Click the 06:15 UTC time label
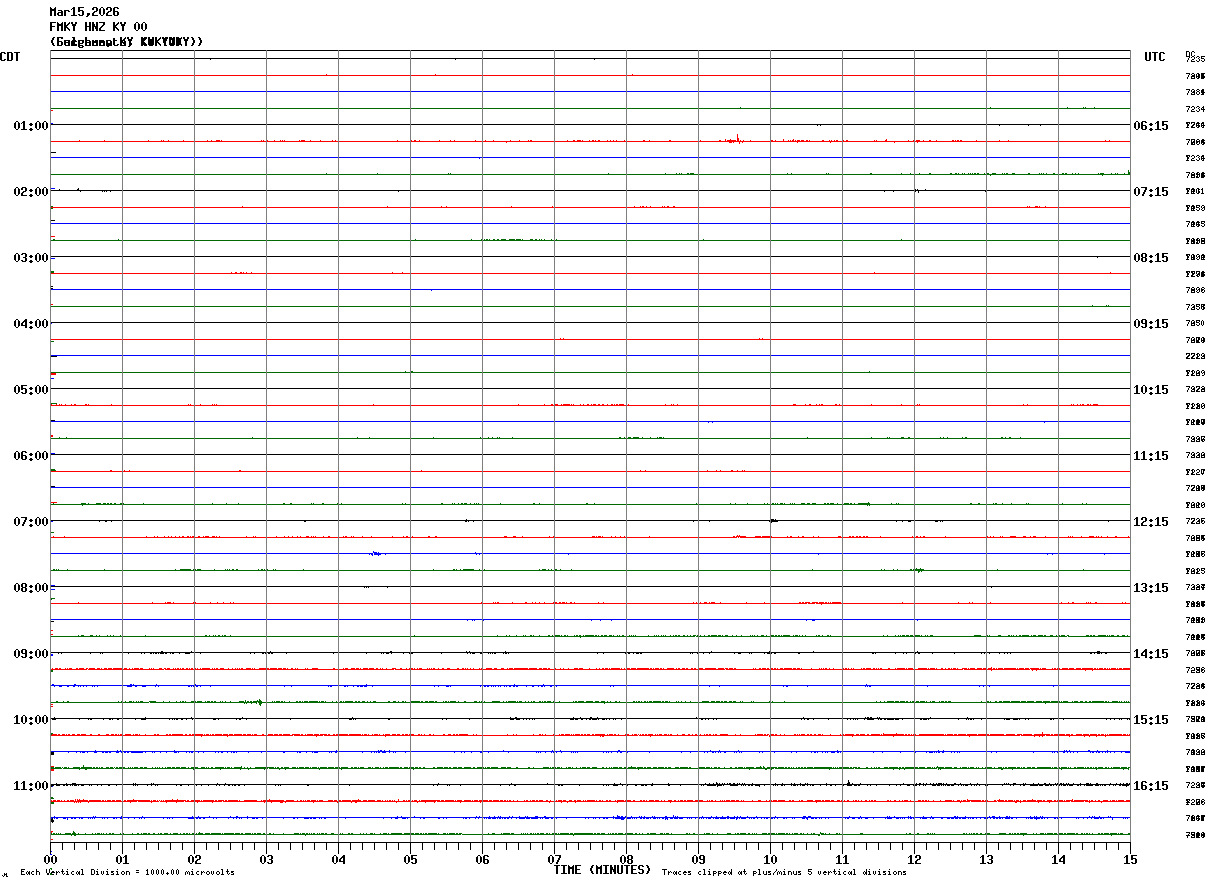This screenshot has height=886, width=1210. point(1150,126)
